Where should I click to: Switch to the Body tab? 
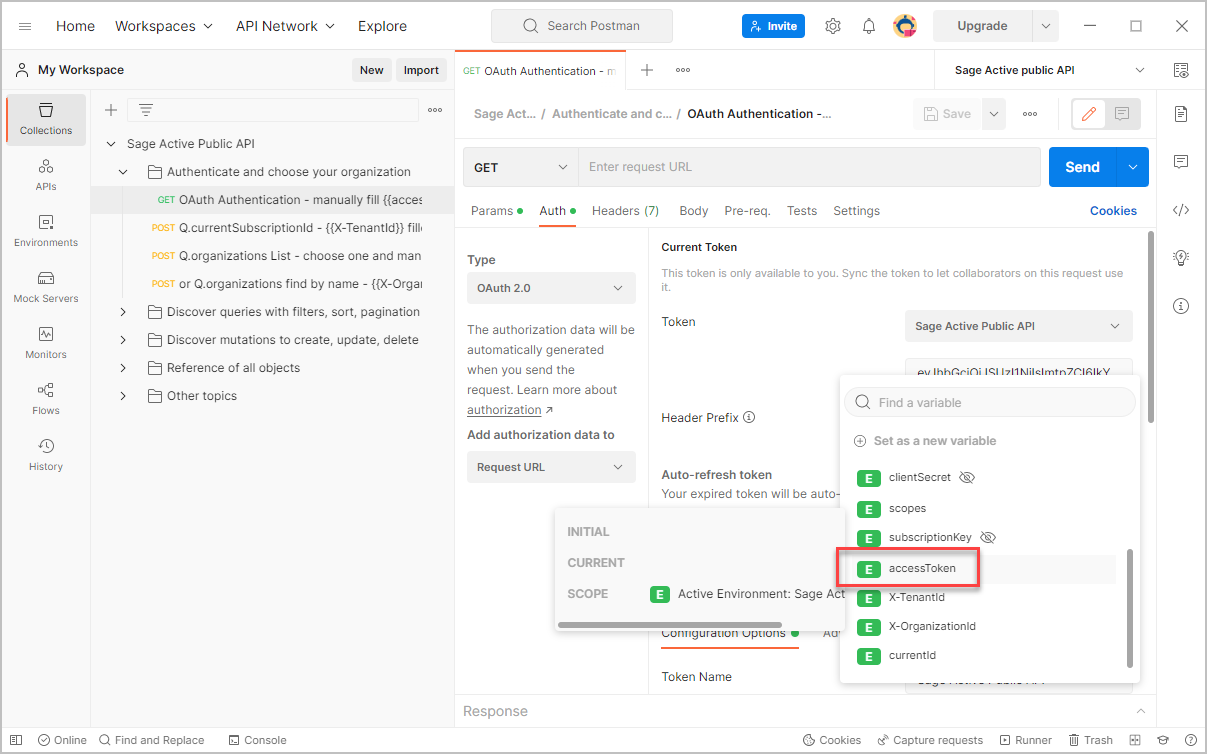pyautogui.click(x=694, y=211)
